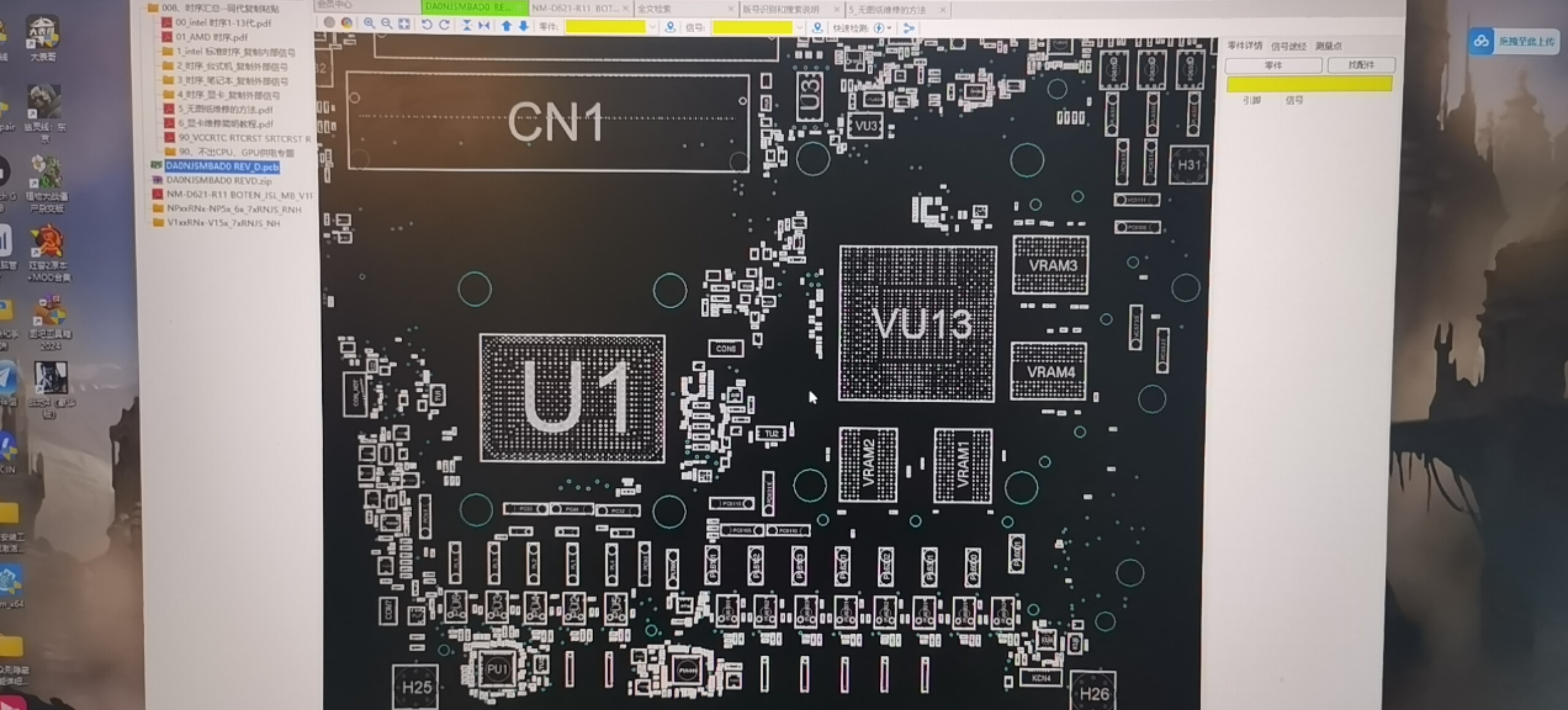The width and height of the screenshot is (1568, 710).
Task: Click the Baidu cloud upload widget
Action: (x=1512, y=42)
